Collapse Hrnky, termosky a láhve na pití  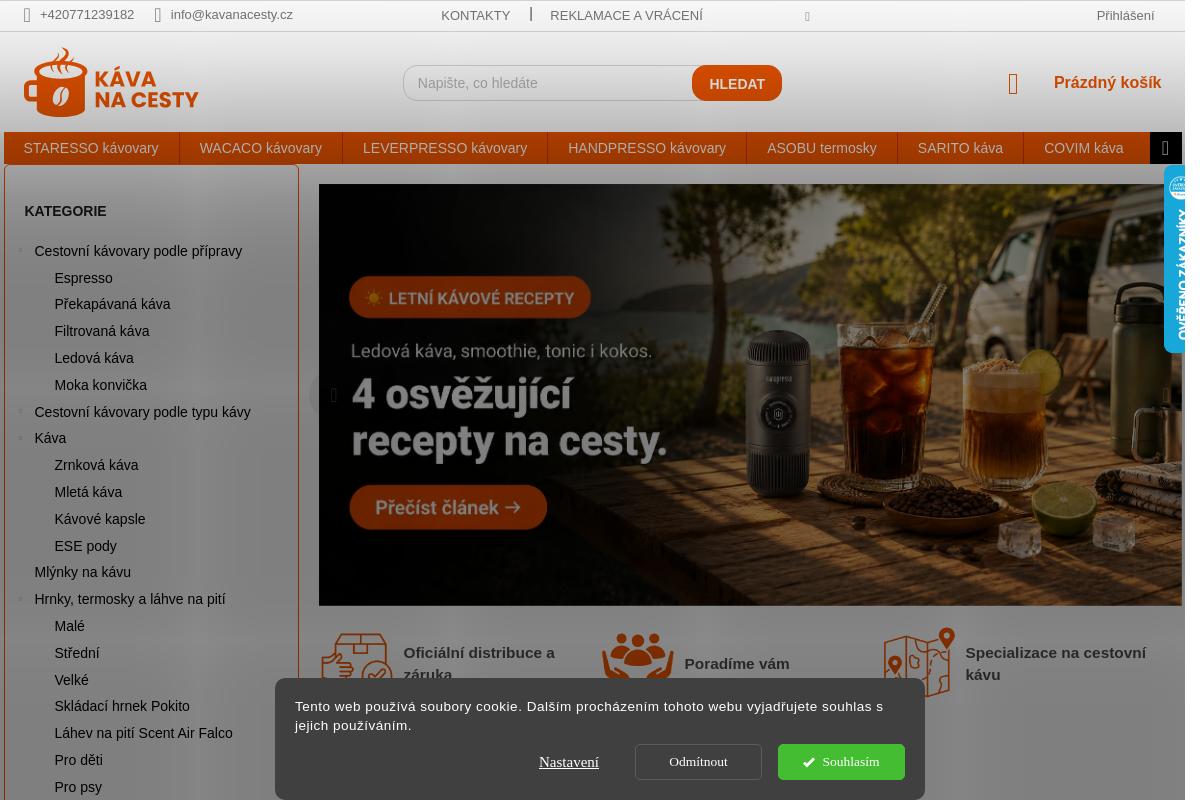(21, 598)
